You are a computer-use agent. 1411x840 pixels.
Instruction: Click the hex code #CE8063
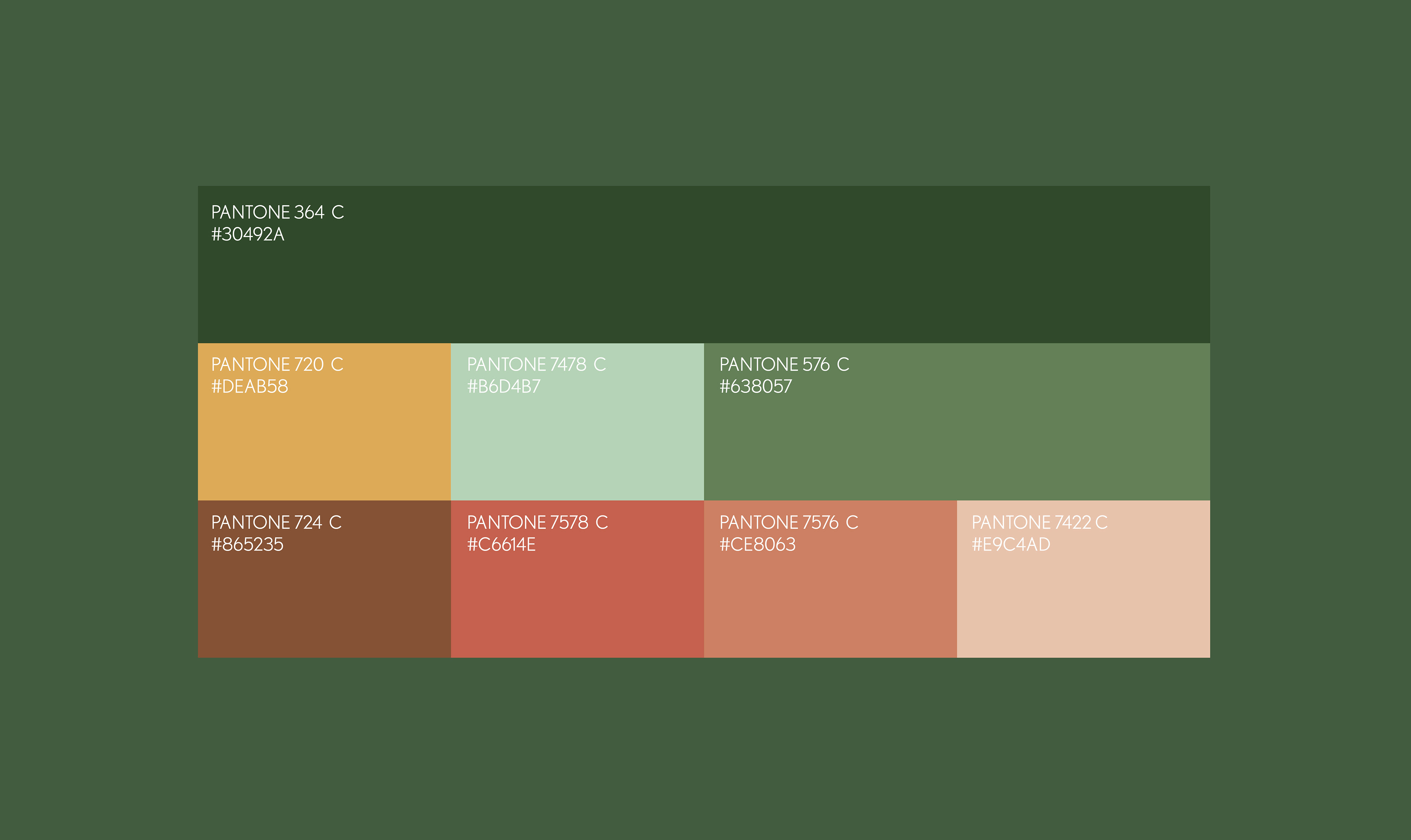point(757,545)
